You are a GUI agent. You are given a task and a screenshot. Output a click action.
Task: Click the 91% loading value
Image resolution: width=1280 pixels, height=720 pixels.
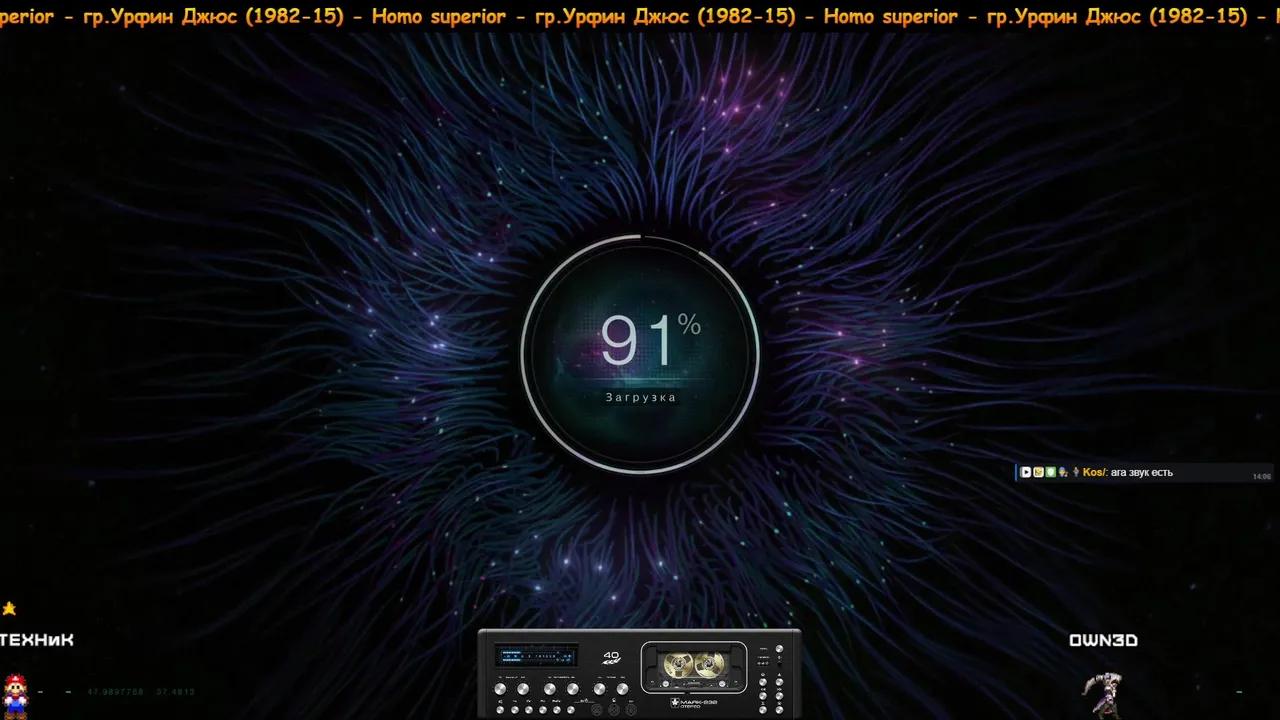650,340
